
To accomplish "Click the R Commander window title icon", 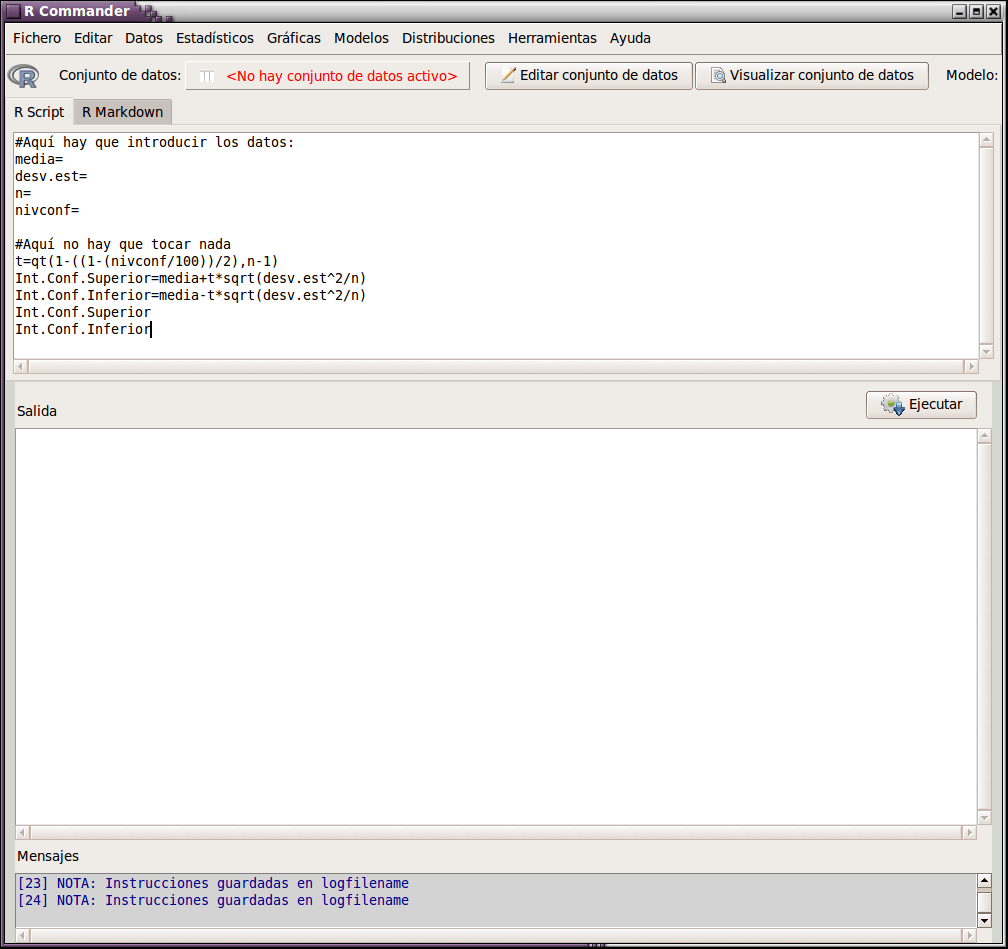I will tap(13, 11).
